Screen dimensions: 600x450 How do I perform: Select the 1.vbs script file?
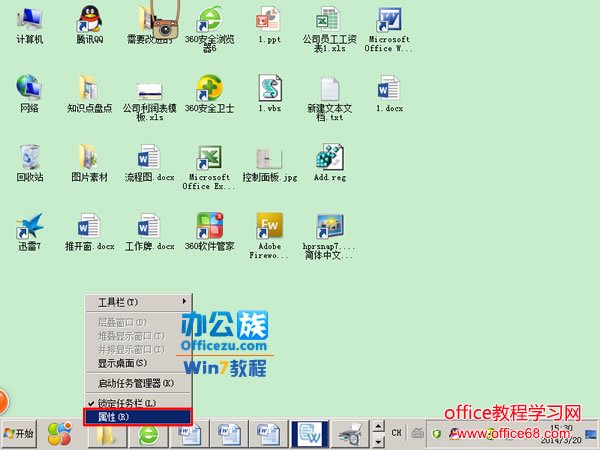pos(270,94)
